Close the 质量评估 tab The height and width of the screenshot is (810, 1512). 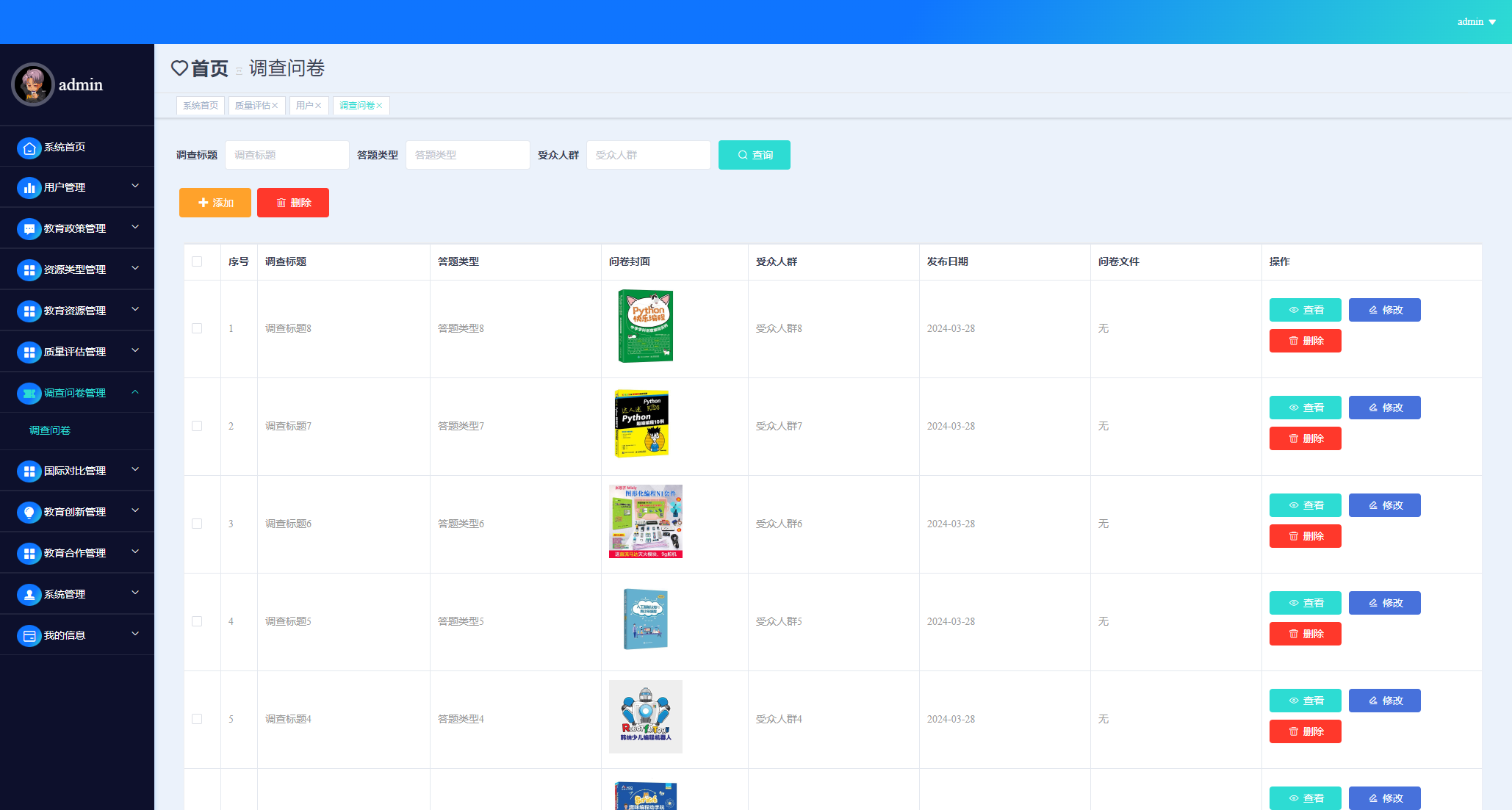click(x=275, y=106)
